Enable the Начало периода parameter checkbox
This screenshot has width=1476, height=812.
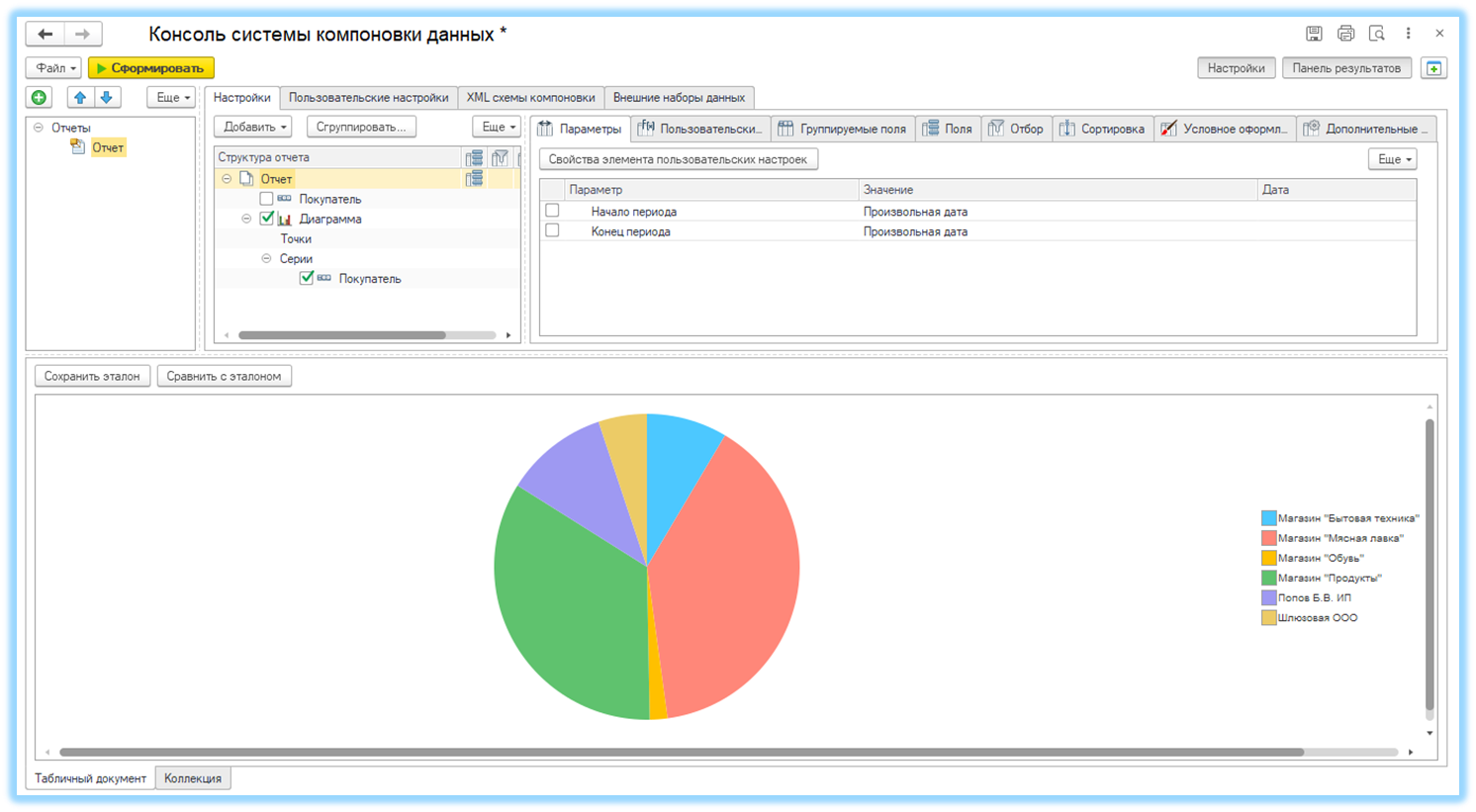coord(552,211)
